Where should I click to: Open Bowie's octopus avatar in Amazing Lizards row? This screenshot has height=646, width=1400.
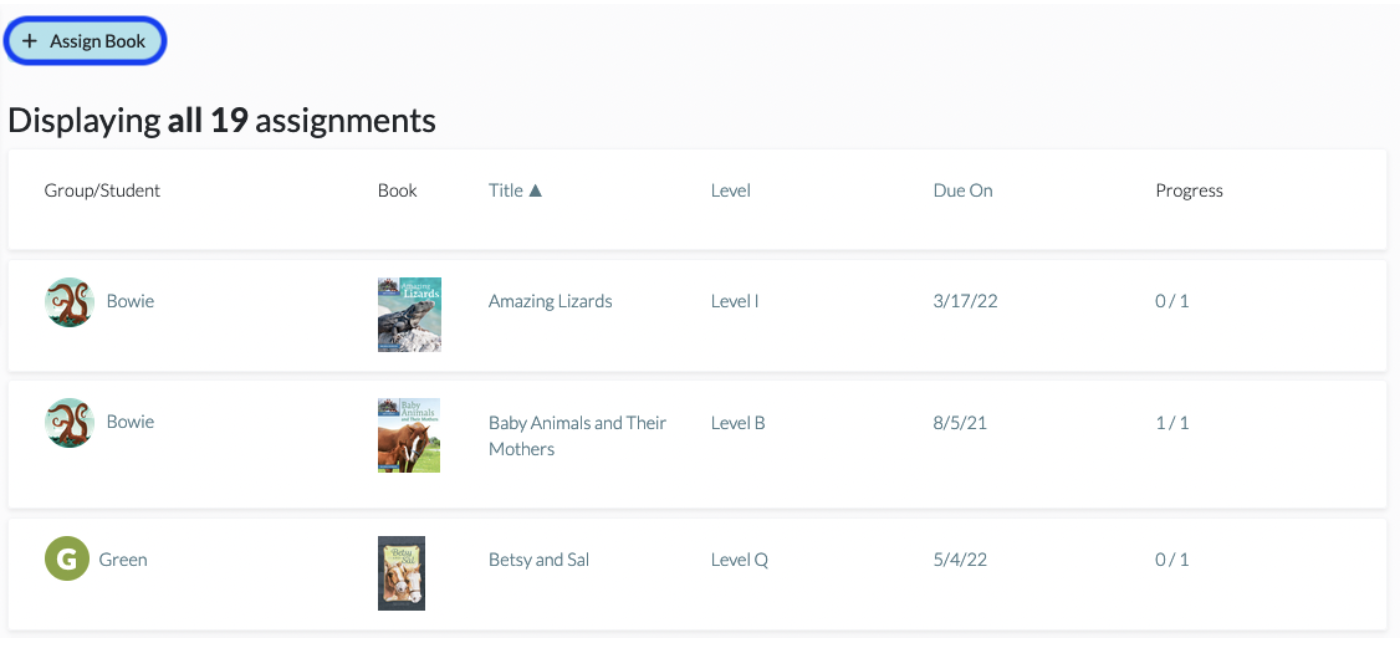[x=69, y=302]
